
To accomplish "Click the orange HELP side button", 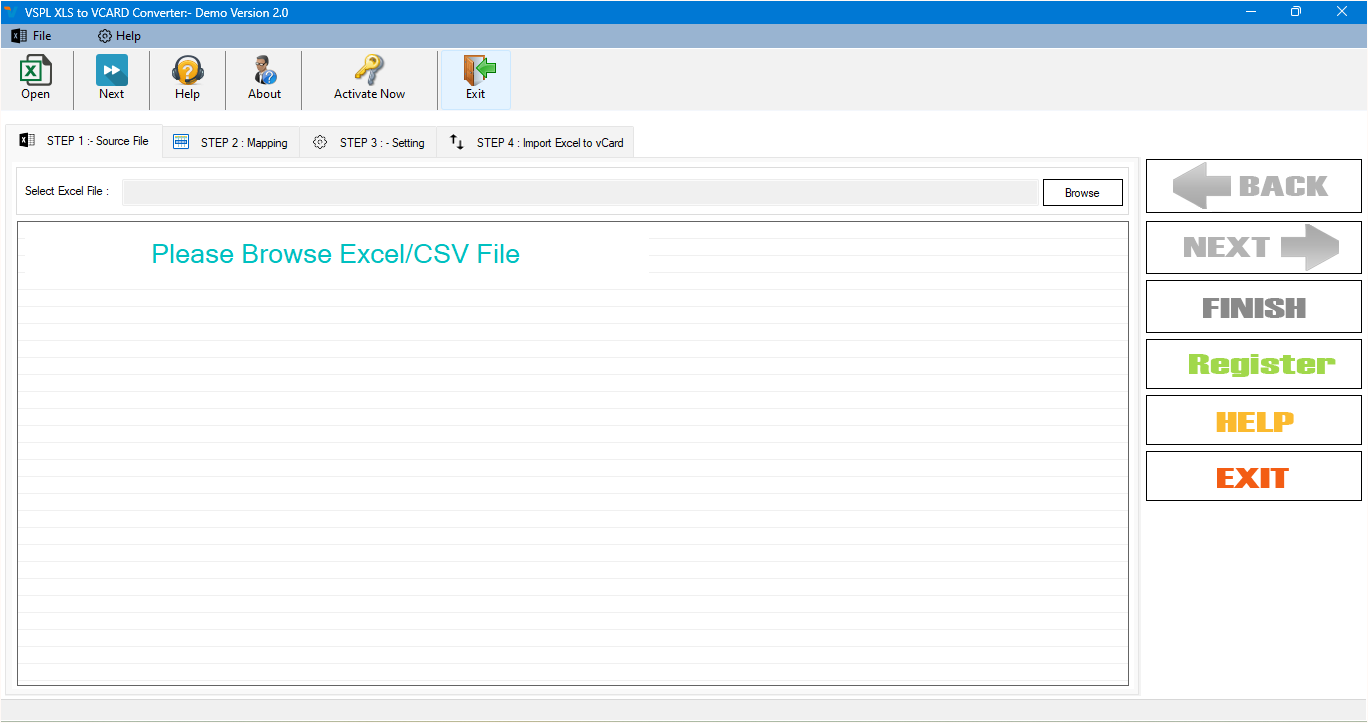I will (x=1253, y=421).
